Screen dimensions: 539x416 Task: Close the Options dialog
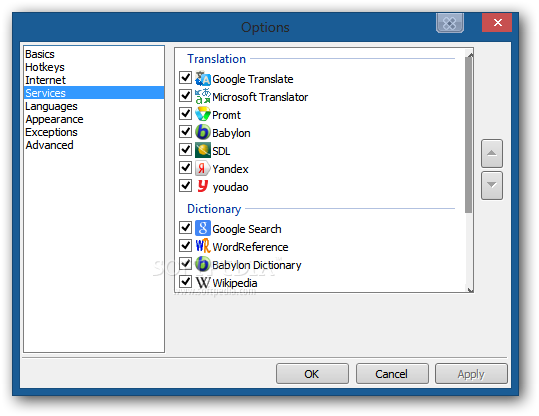pos(497,22)
